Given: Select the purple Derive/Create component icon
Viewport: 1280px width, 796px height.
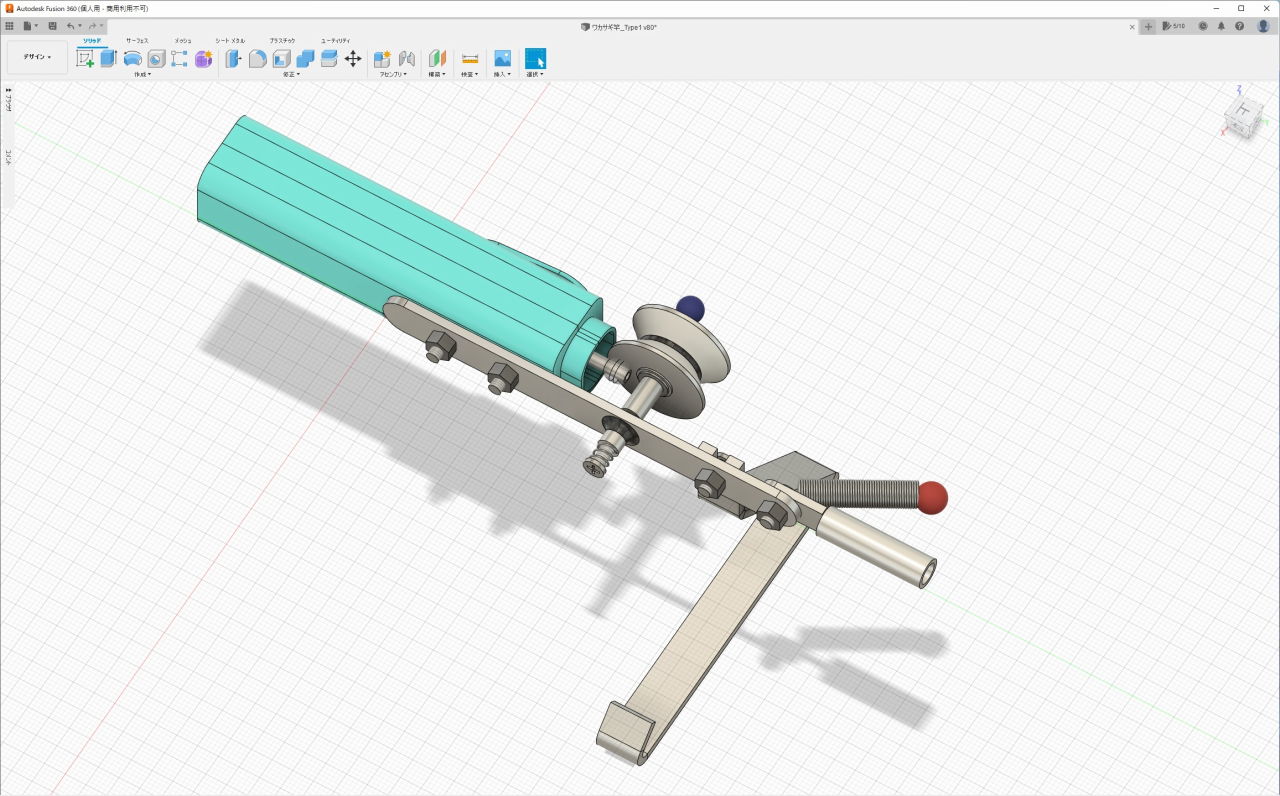Looking at the screenshot, I should [x=203, y=59].
